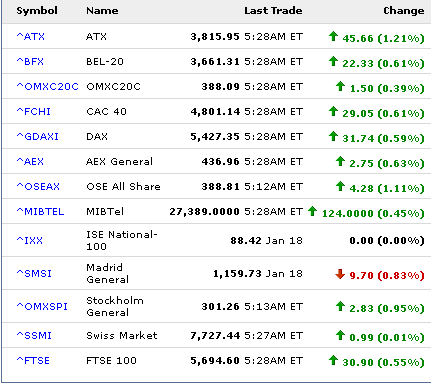
Task: Click the green up arrow for FTSE 100
Action: (333, 360)
